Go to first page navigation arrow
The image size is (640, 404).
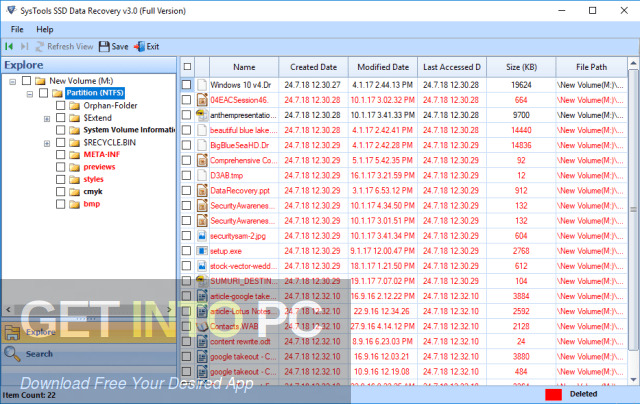click(x=9, y=47)
